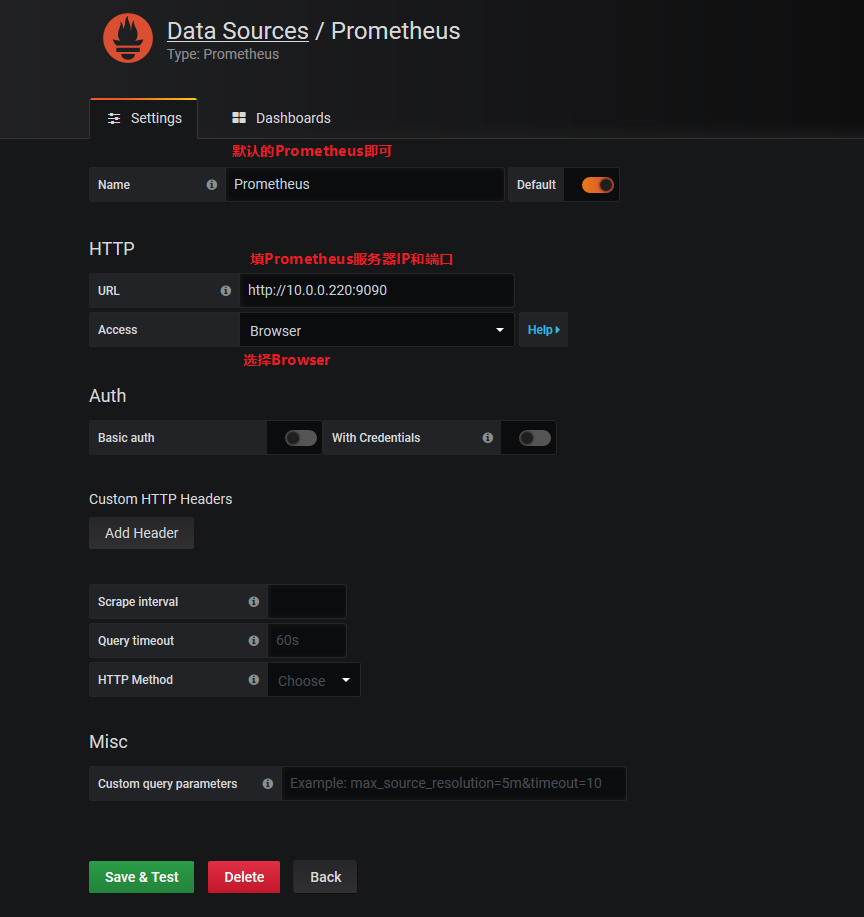Click the info icon next to Name
This screenshot has width=864, height=917.
pos(212,185)
